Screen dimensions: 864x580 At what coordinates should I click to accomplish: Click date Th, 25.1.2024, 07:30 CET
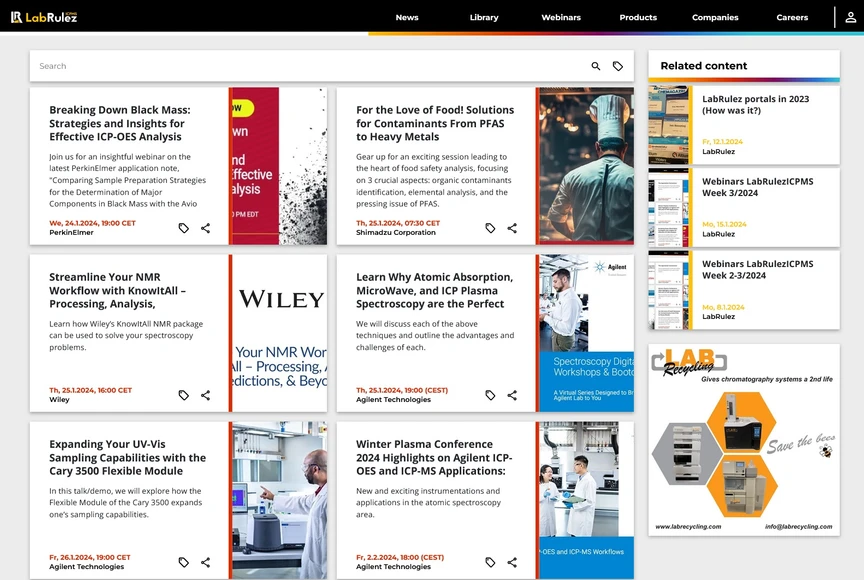[x=398, y=223]
